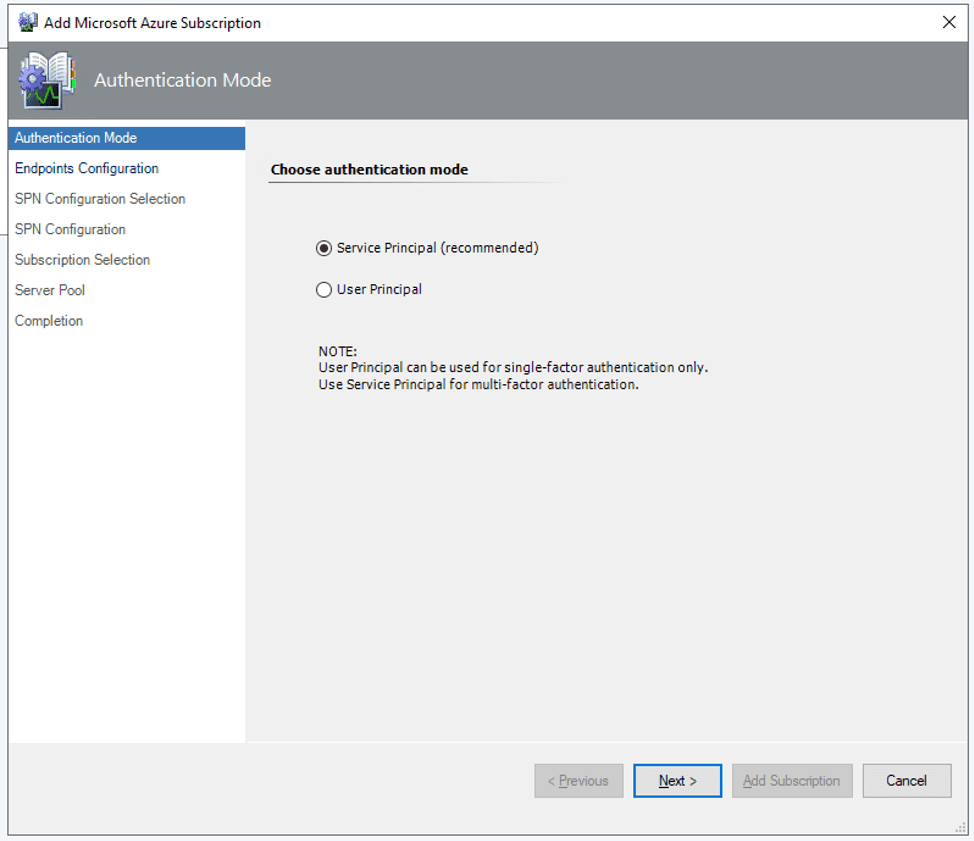Viewport: 974px width, 841px height.
Task: Close the Add Microsoft Azure Subscription dialog
Action: [x=949, y=22]
